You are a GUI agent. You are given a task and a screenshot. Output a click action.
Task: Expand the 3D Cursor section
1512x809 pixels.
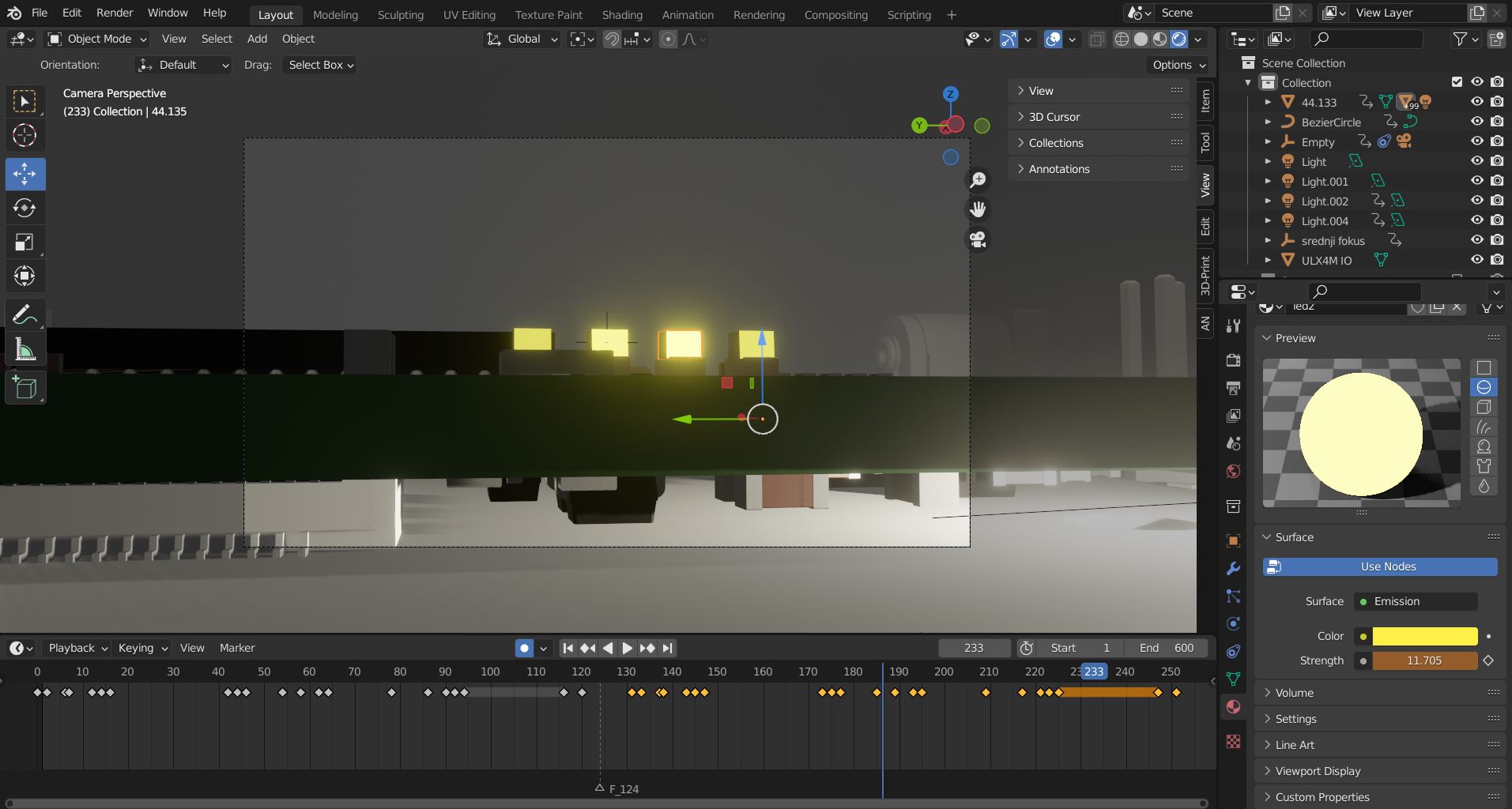[x=1054, y=117]
